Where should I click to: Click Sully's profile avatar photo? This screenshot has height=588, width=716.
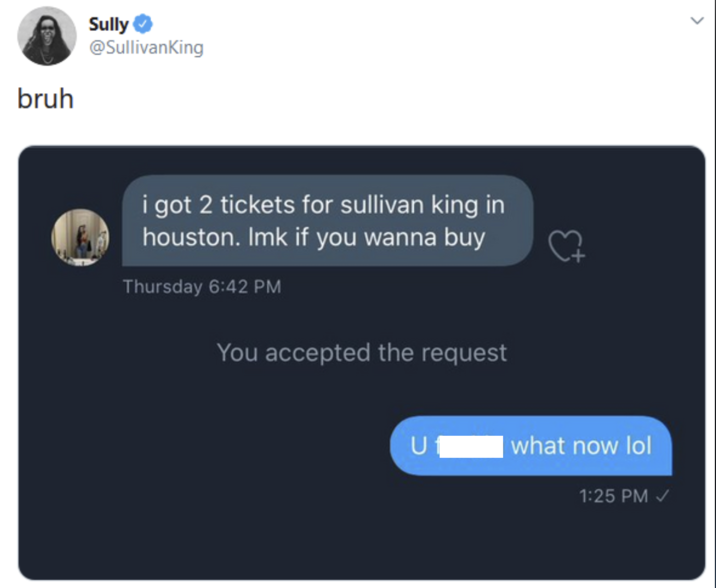click(x=46, y=36)
